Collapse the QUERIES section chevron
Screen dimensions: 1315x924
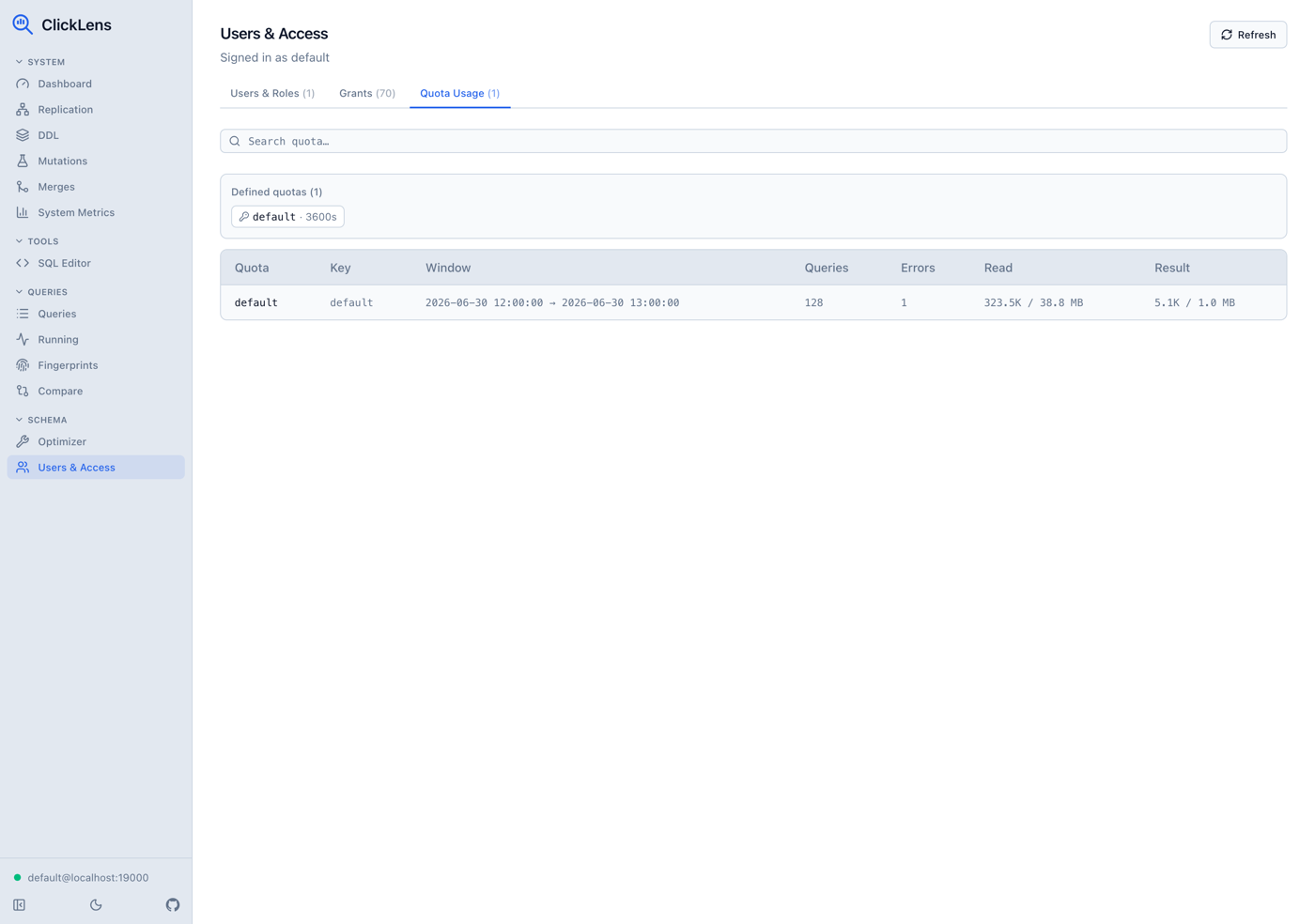(19, 292)
